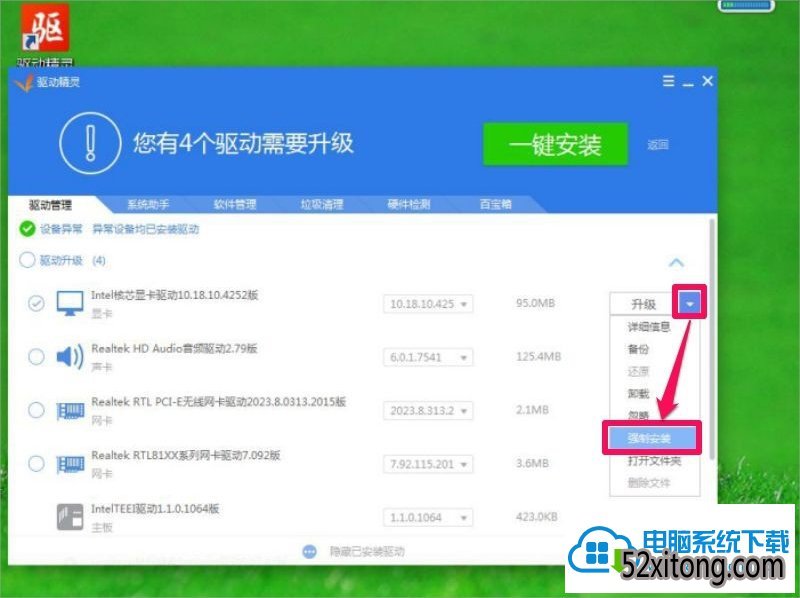
Task: Choose 备份 from the dropdown menu
Action: (x=638, y=349)
